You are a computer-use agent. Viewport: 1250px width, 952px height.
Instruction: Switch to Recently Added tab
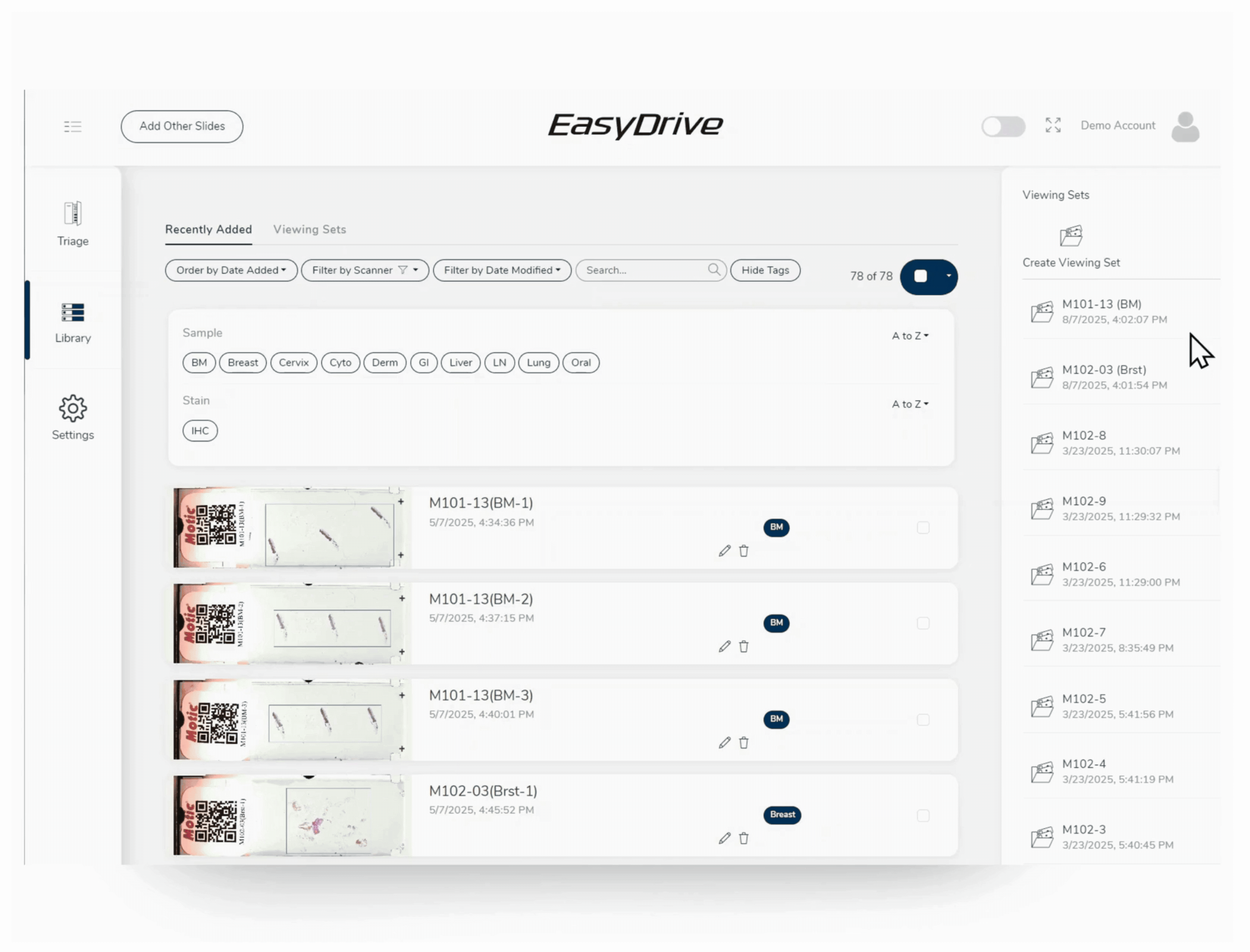pos(208,230)
